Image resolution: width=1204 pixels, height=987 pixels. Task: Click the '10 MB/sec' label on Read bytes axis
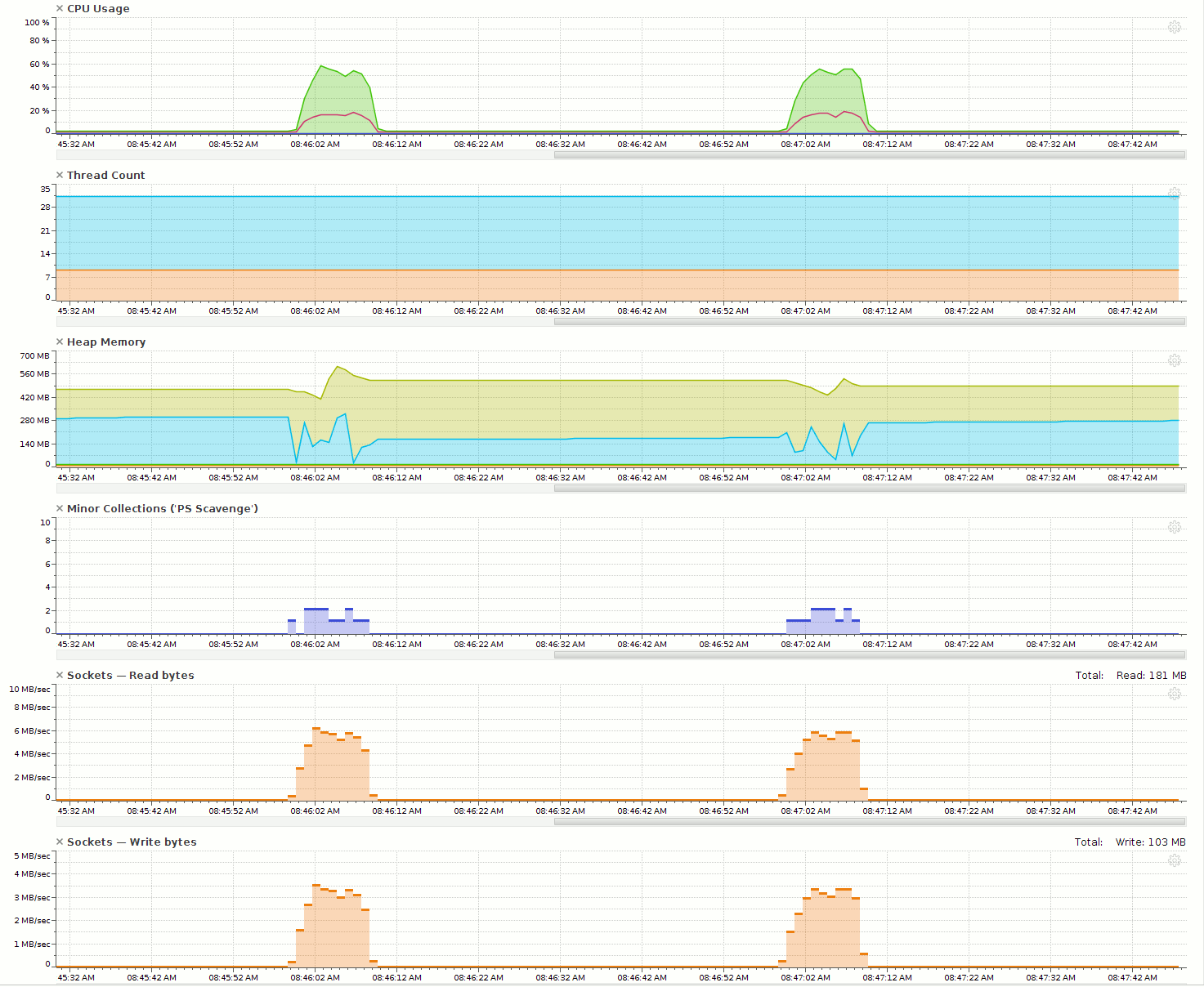(x=29, y=689)
